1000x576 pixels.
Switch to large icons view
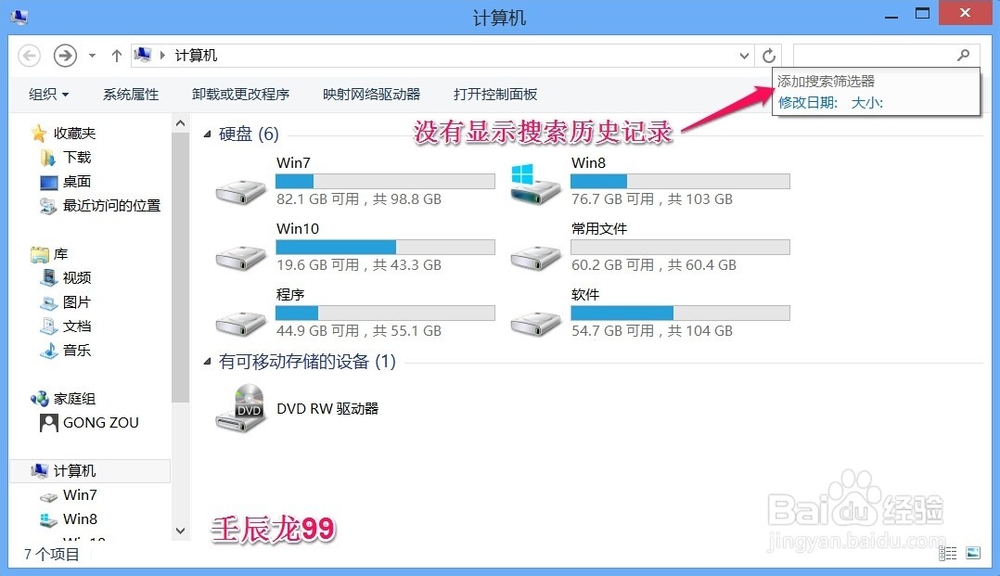[973, 552]
